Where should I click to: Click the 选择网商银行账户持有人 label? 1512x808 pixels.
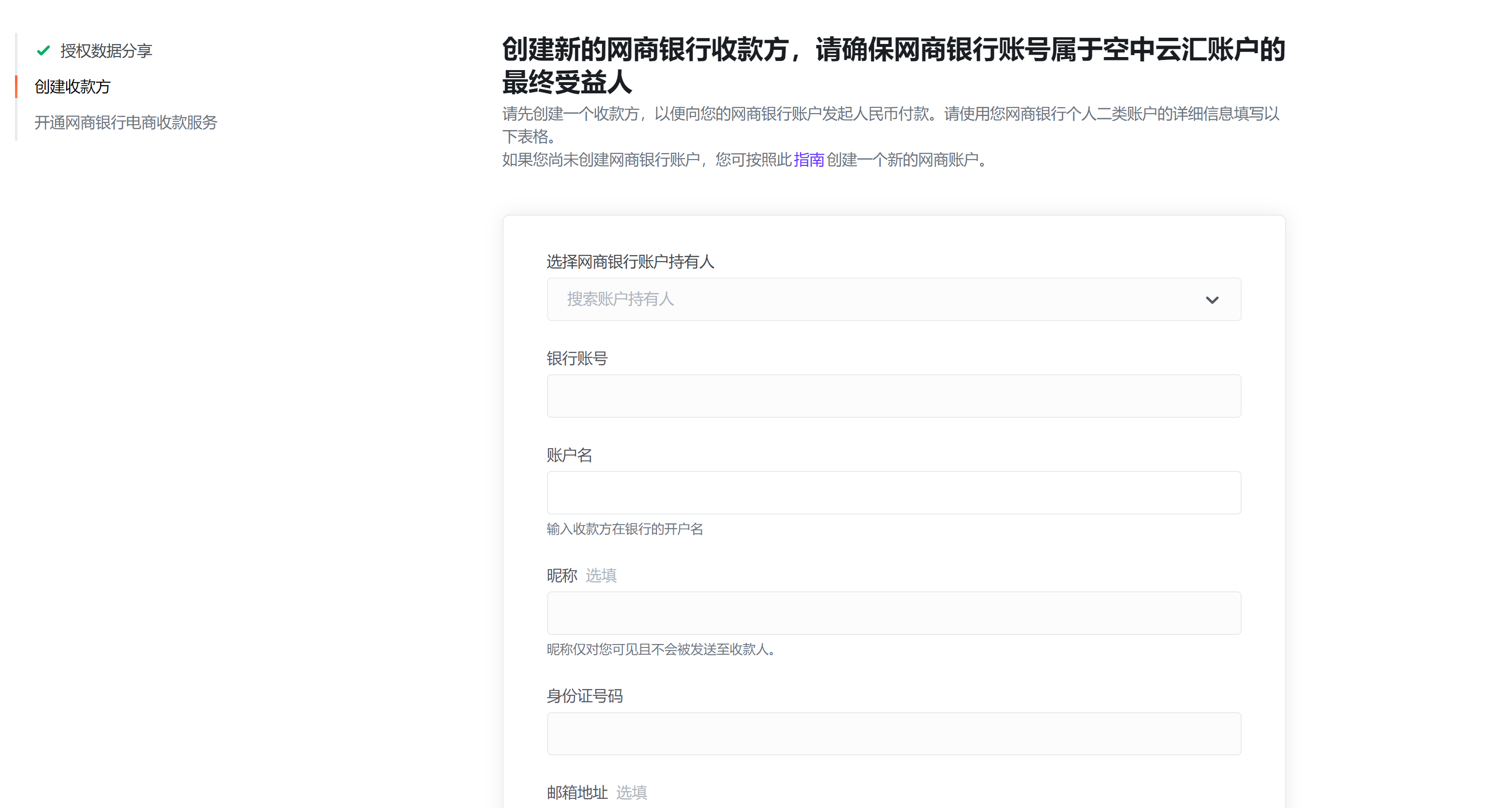630,262
